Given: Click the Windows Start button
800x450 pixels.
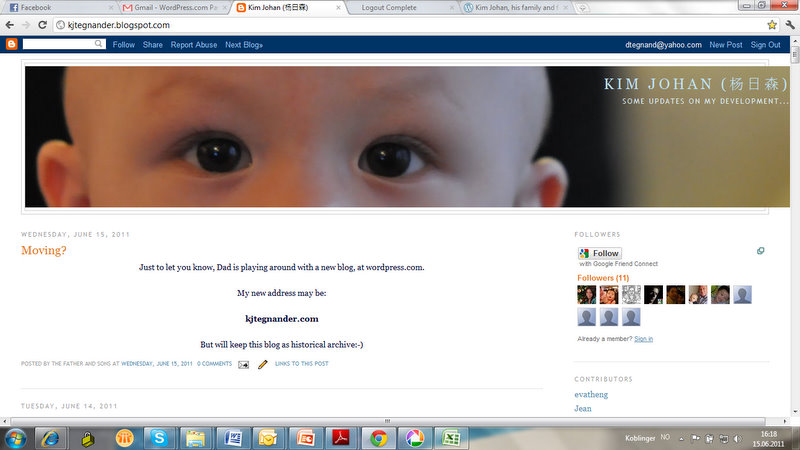Looking at the screenshot, I should [x=16, y=437].
